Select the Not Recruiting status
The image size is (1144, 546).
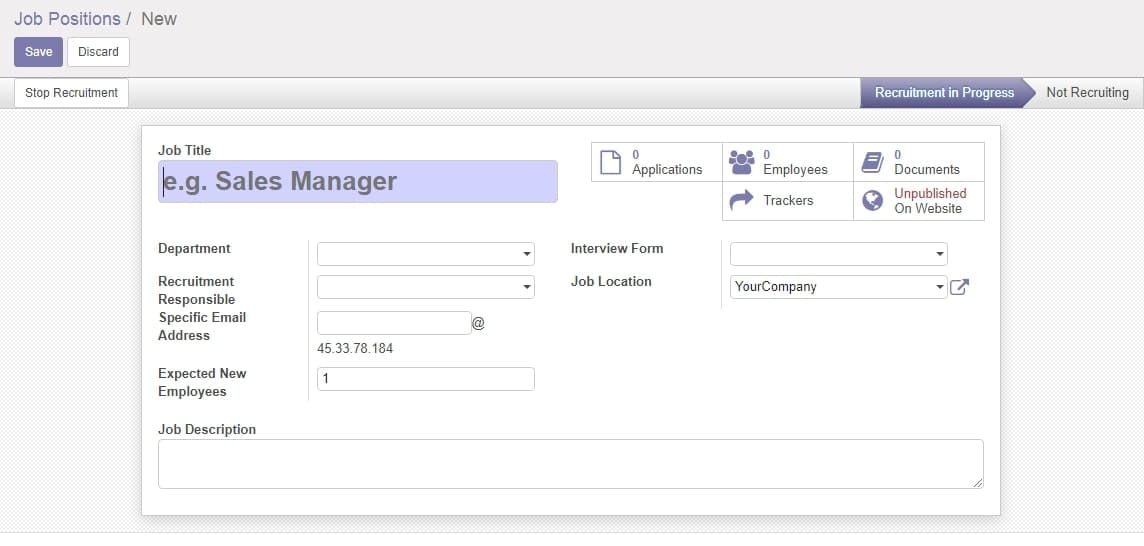[x=1087, y=93]
